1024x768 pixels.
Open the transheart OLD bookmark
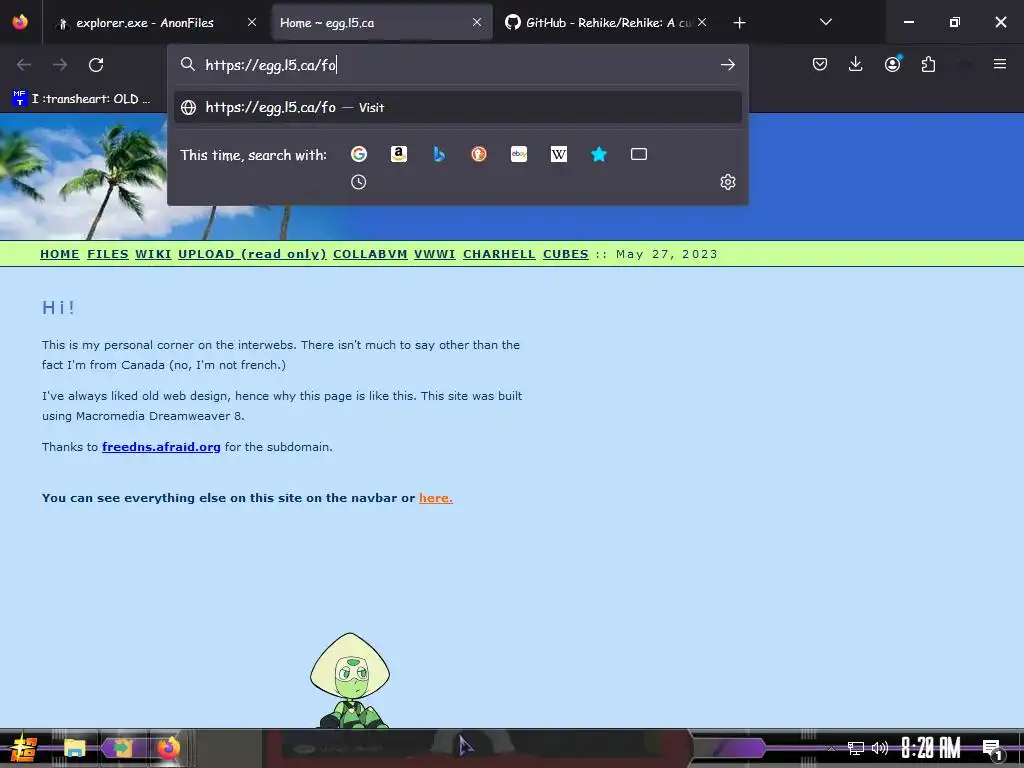81,99
